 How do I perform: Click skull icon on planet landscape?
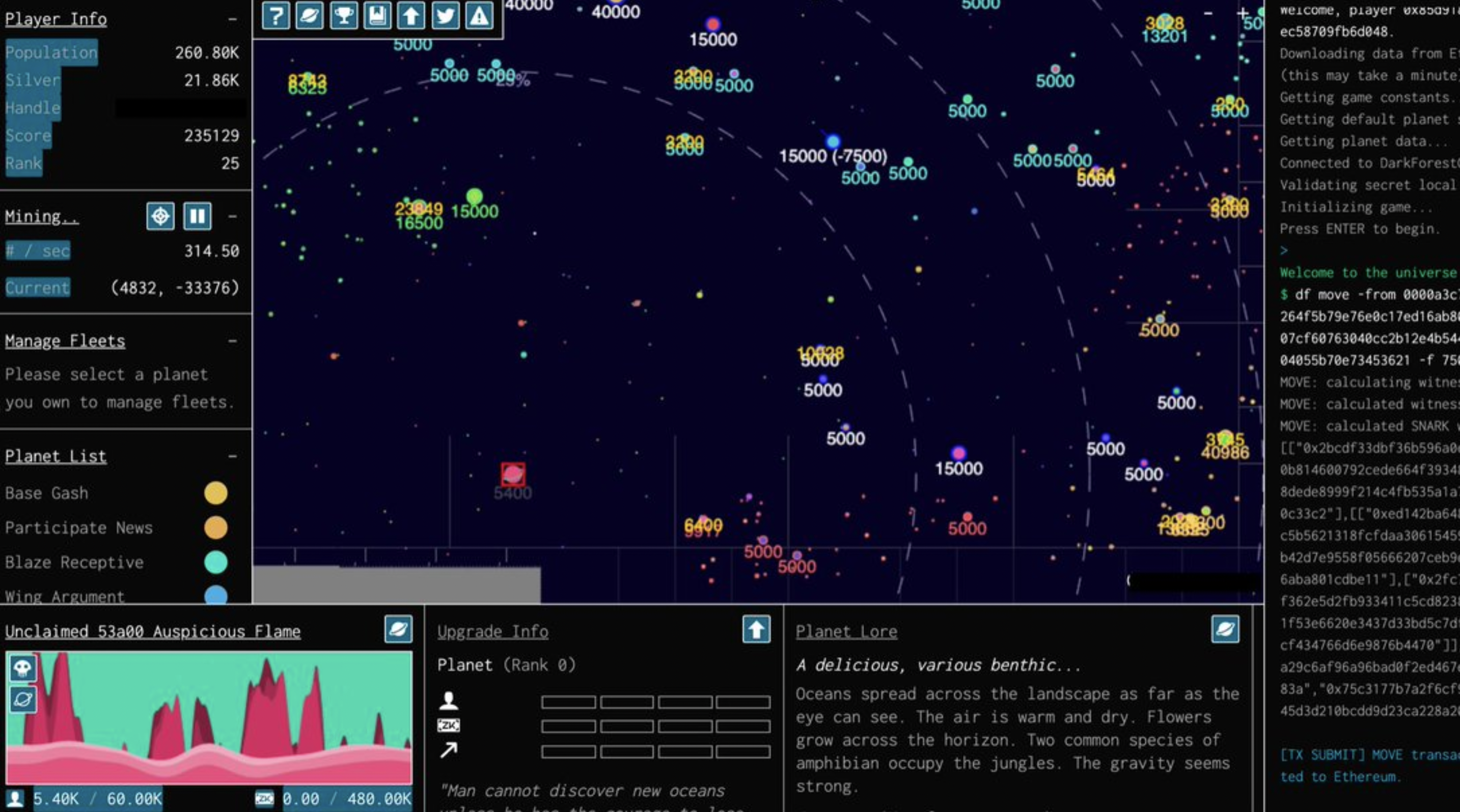click(x=23, y=668)
